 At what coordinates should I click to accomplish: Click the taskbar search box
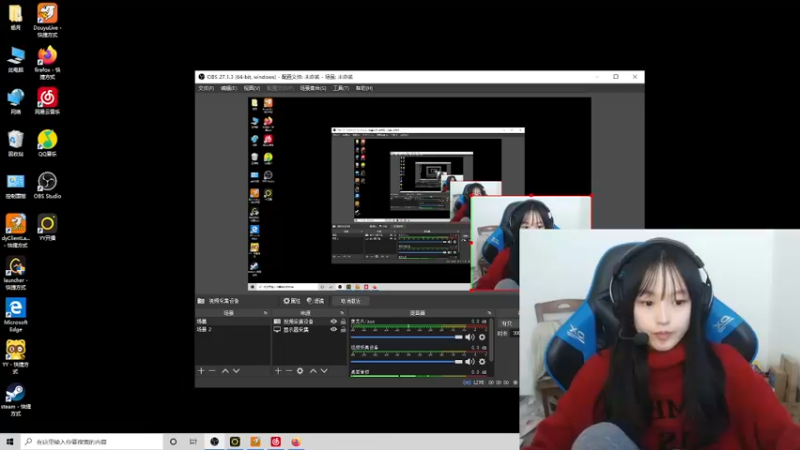pos(92,441)
